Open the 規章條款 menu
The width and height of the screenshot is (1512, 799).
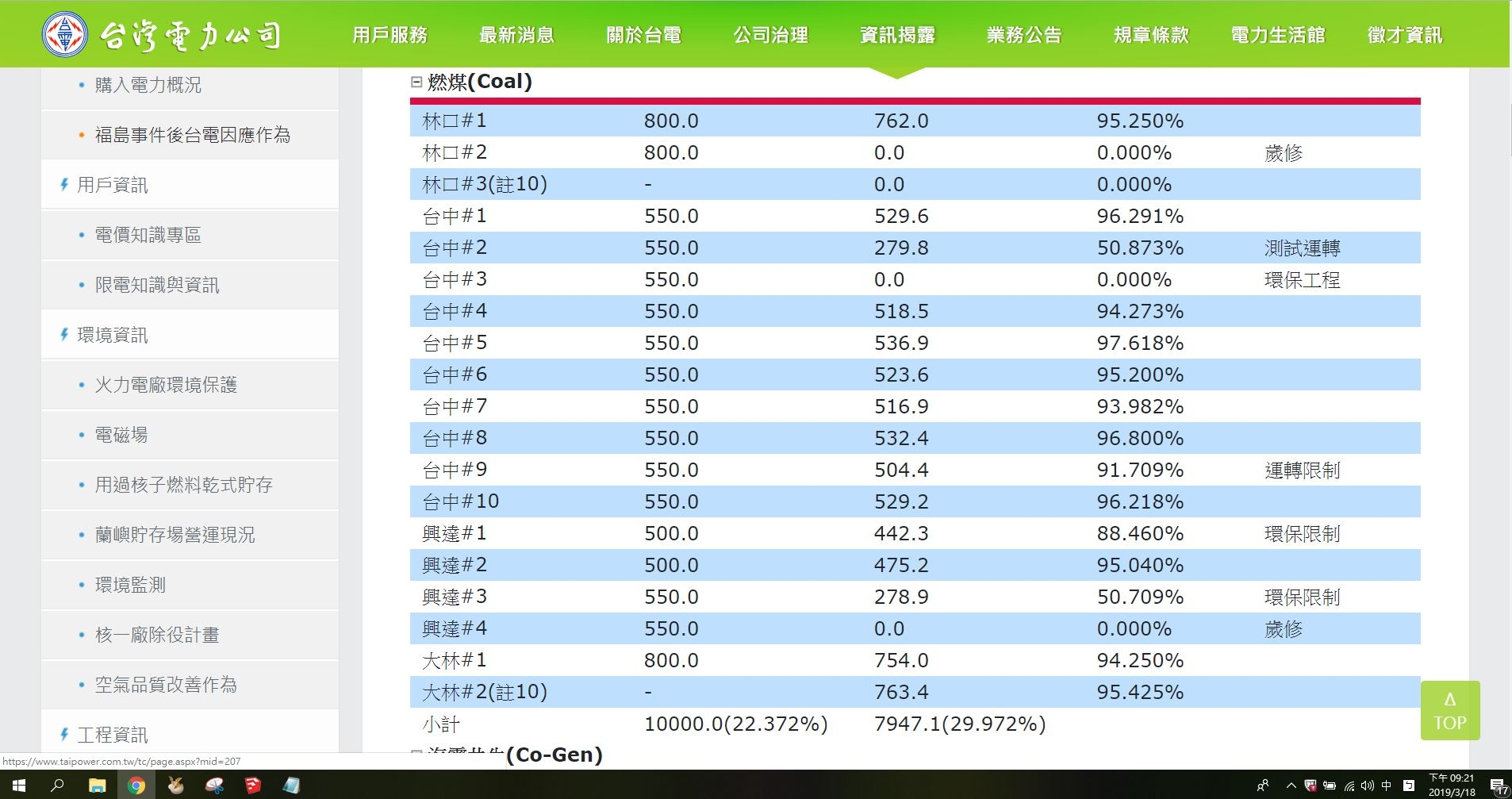1151,35
